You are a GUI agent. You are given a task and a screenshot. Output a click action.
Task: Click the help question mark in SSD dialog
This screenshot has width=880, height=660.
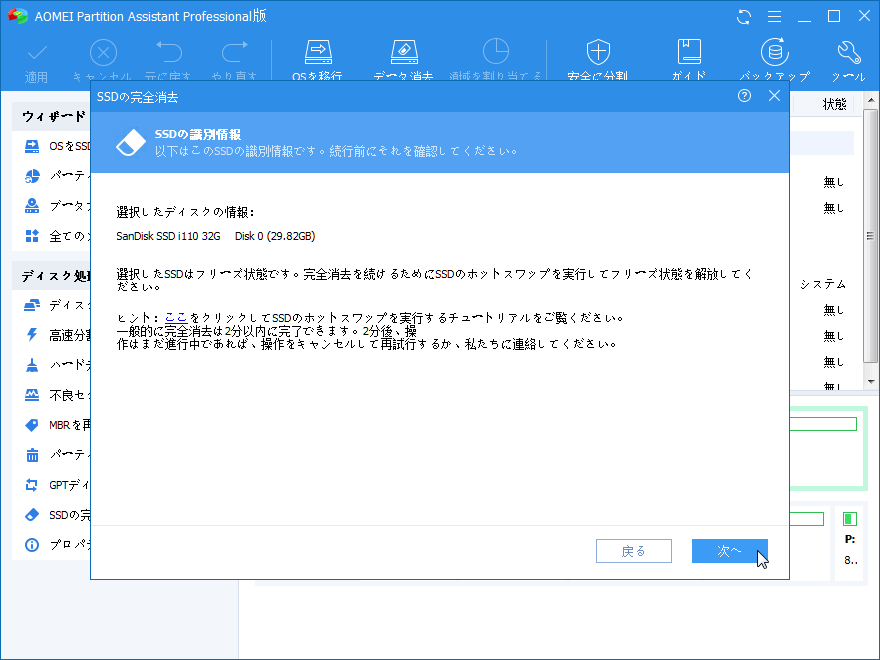pos(744,96)
